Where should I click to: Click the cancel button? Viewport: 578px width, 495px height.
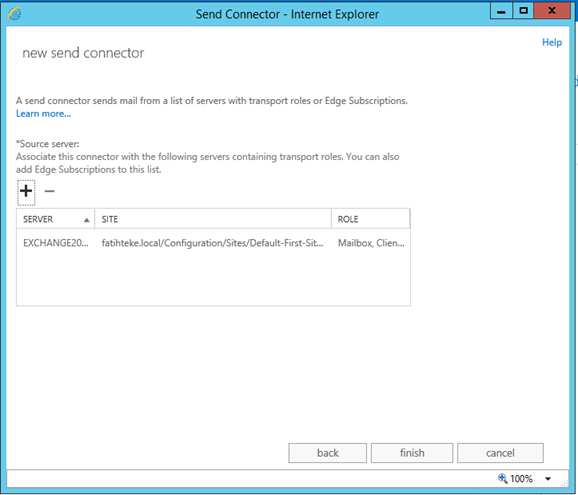tap(500, 453)
